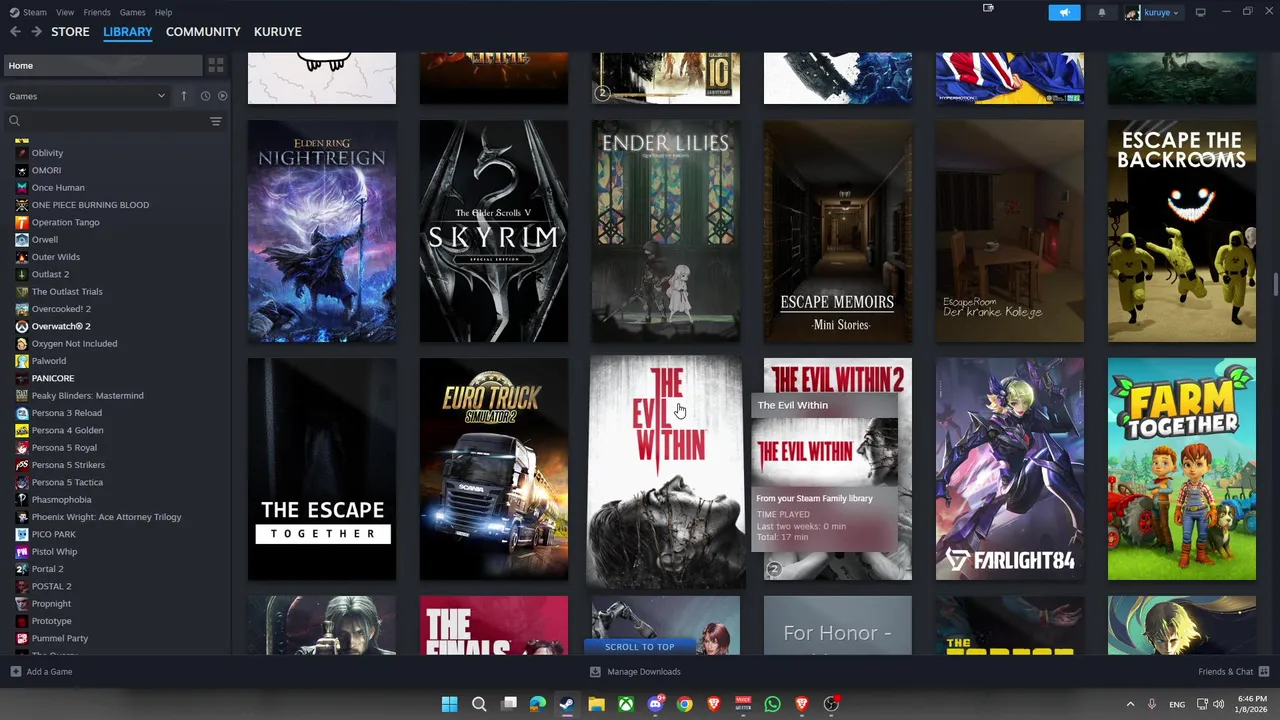Open the advanced filter options icon
The width and height of the screenshot is (1280, 720).
[216, 121]
